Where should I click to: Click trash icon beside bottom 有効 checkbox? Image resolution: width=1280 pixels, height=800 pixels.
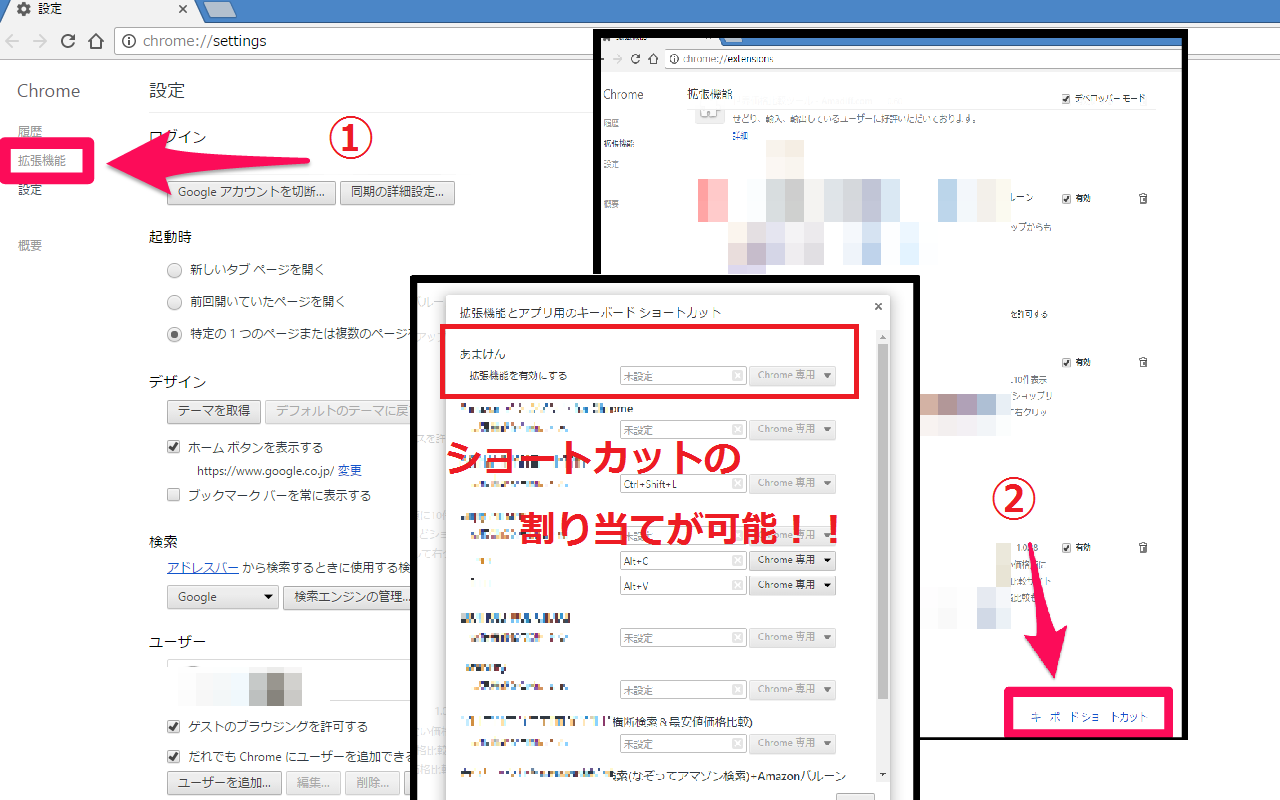1143,547
